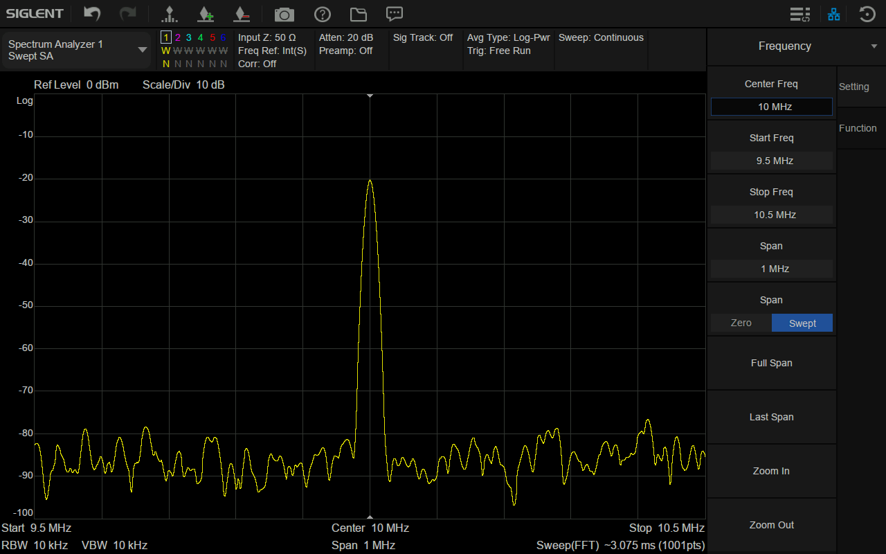The width and height of the screenshot is (886, 554).
Task: Expand the Frequency menu dropdown arrow
Action: pyautogui.click(x=874, y=46)
